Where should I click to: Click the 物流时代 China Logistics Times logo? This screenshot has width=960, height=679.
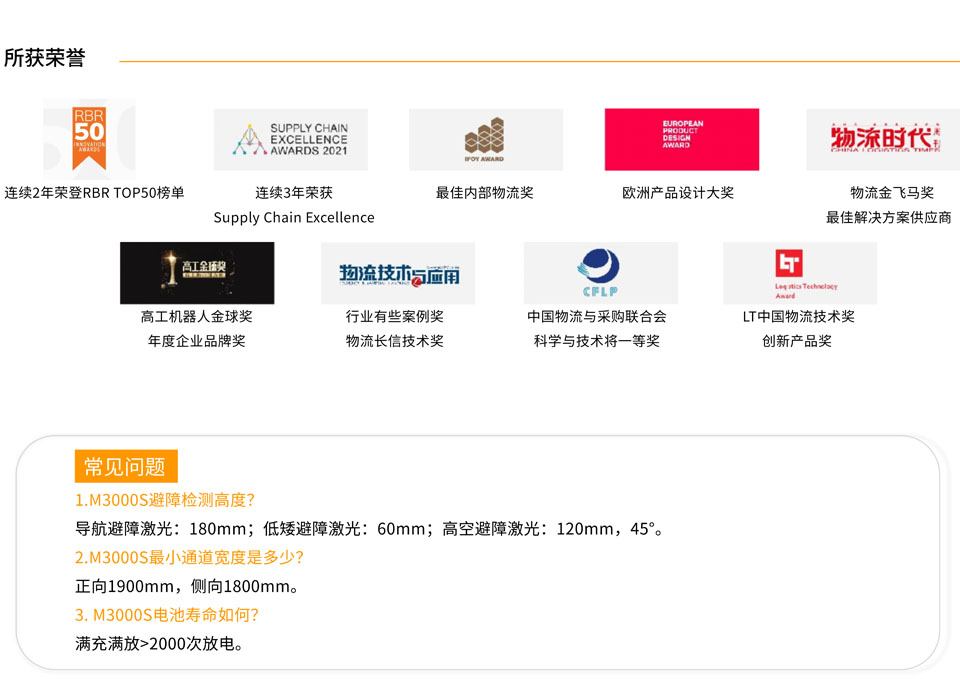pos(882,140)
